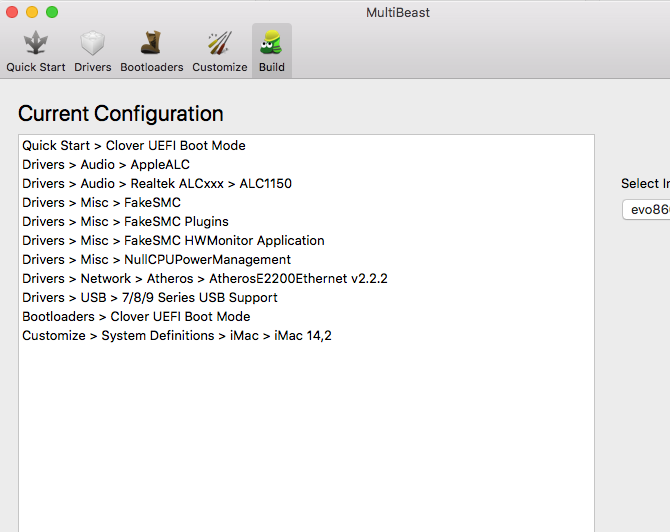Select the Realtek ALCxxx > ALC1150 row
Image resolution: width=670 pixels, height=532 pixels.
[306, 184]
